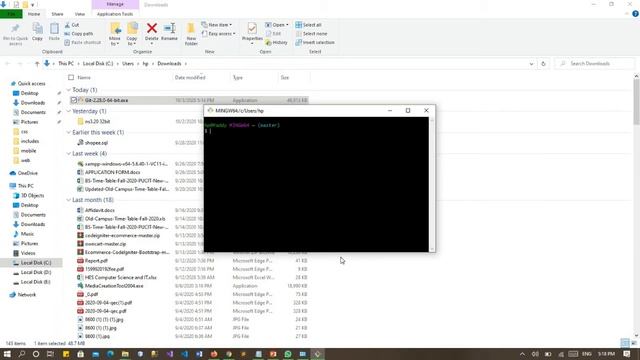Viewport: 640px width, 360px height.
Task: Uncheck the Git-2.28.0-64-bit.exe checkbox
Action: click(x=74, y=100)
